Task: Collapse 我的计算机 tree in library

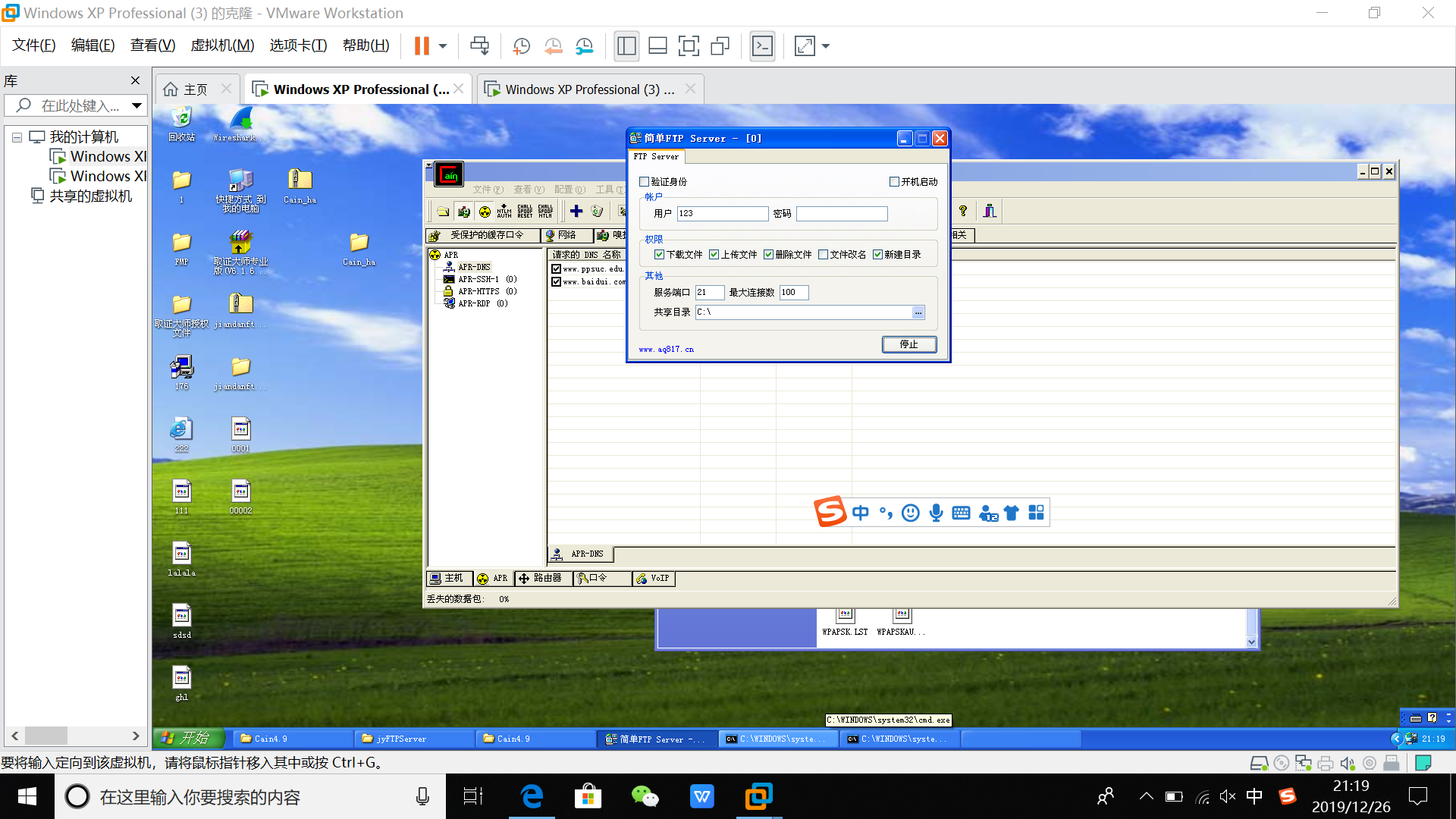Action: tap(17, 138)
